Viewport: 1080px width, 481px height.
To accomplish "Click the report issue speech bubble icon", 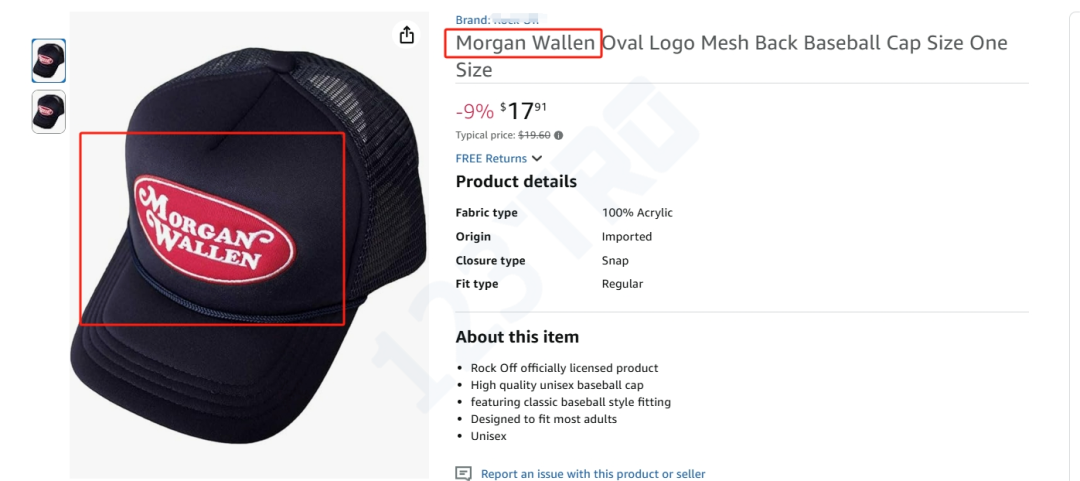I will (x=463, y=473).
